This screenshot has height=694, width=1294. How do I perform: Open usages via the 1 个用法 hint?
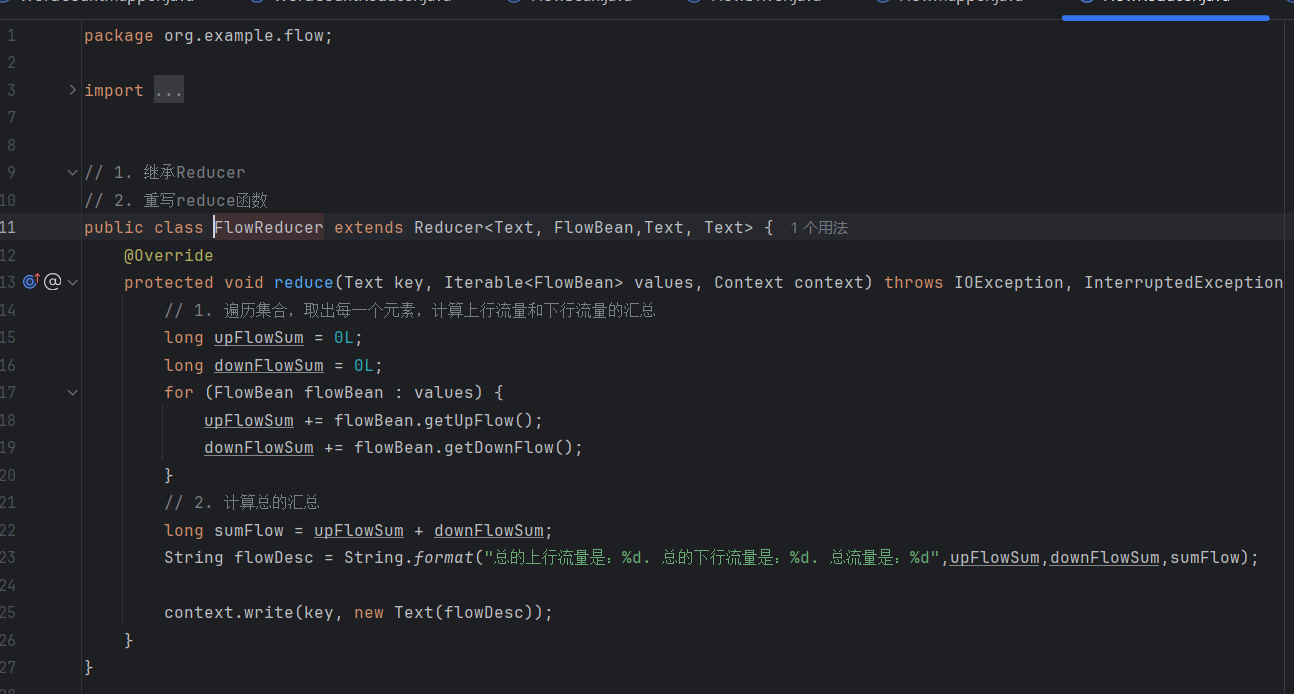(x=818, y=227)
